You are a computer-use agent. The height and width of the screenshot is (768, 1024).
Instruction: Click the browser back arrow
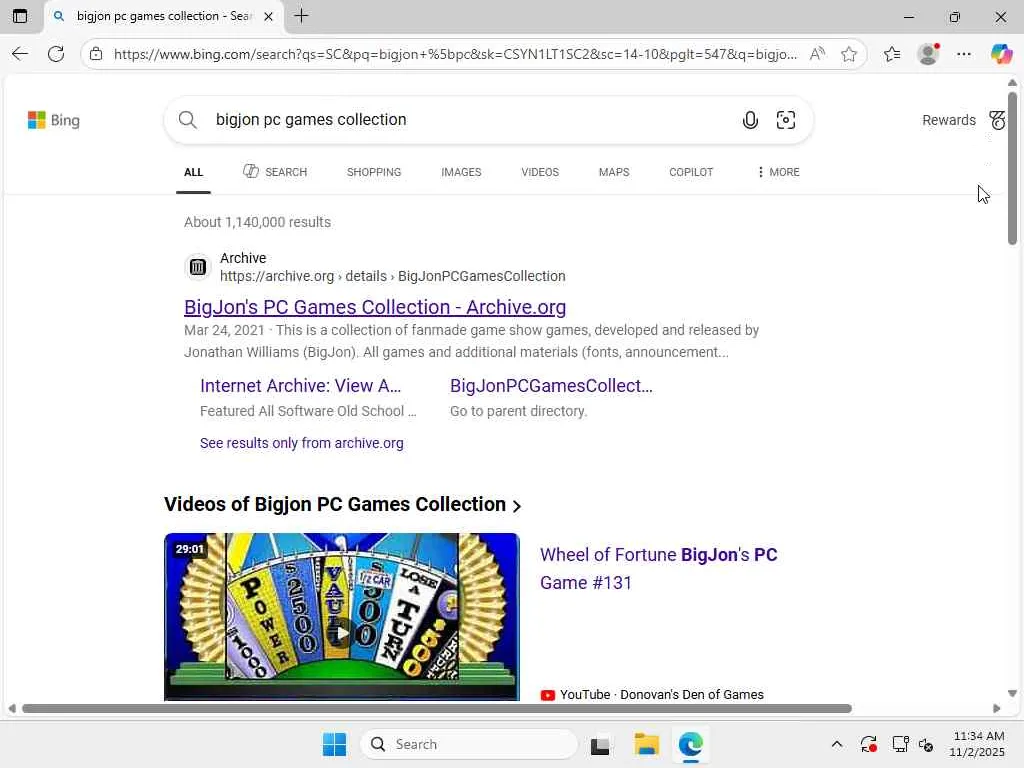click(x=20, y=54)
